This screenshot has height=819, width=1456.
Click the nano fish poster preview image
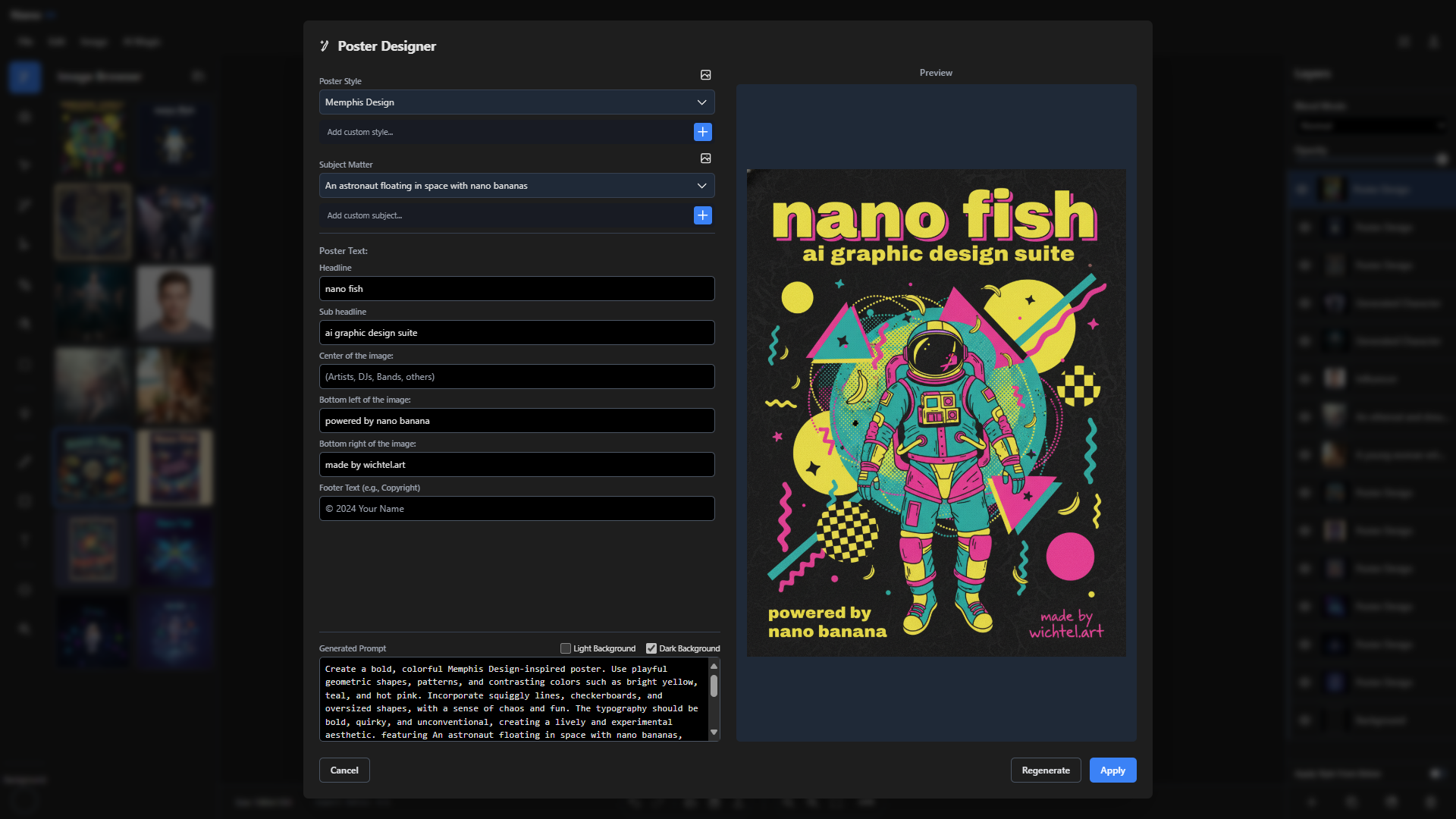point(936,413)
